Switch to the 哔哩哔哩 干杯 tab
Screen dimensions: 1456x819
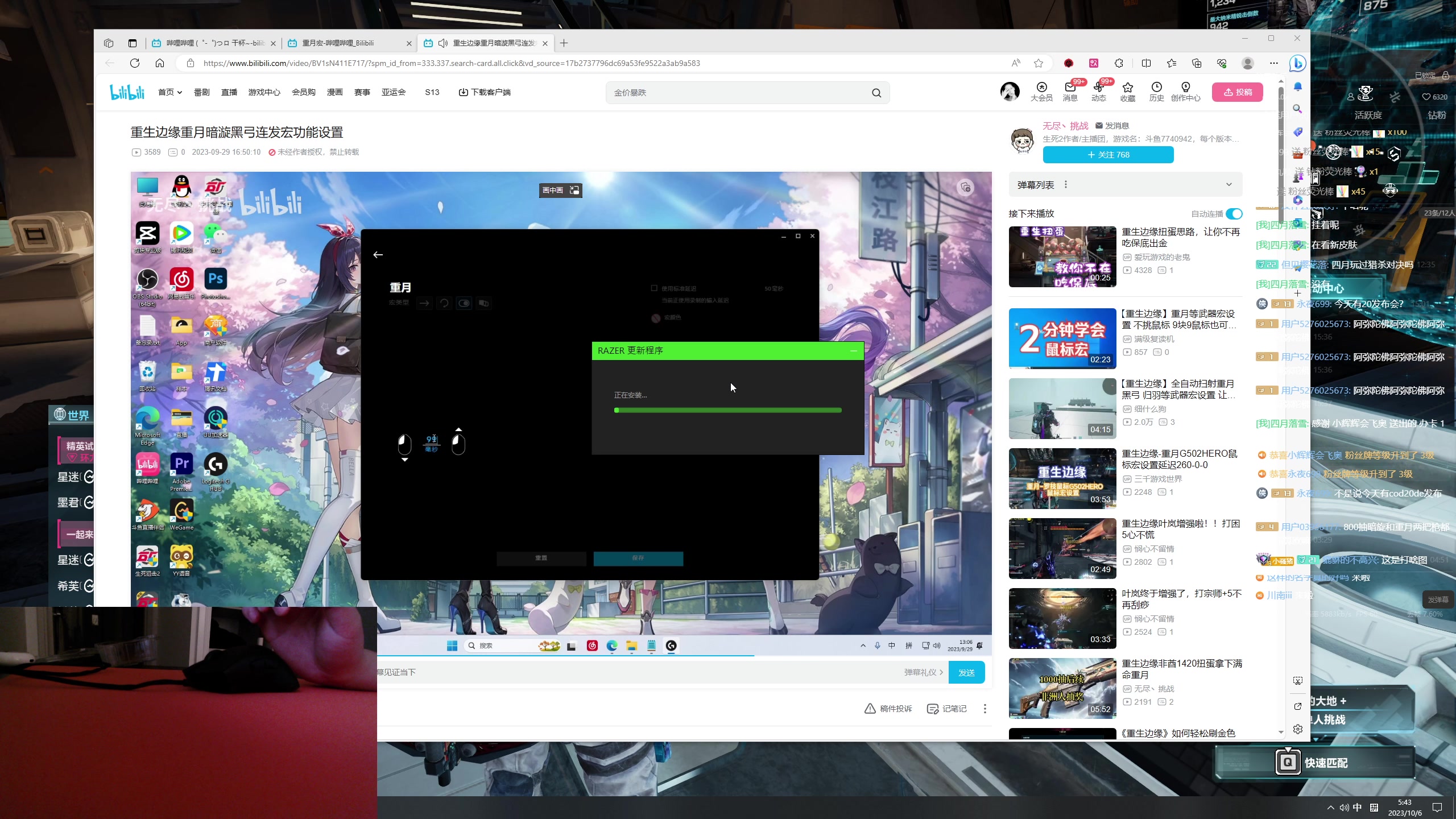(213, 43)
